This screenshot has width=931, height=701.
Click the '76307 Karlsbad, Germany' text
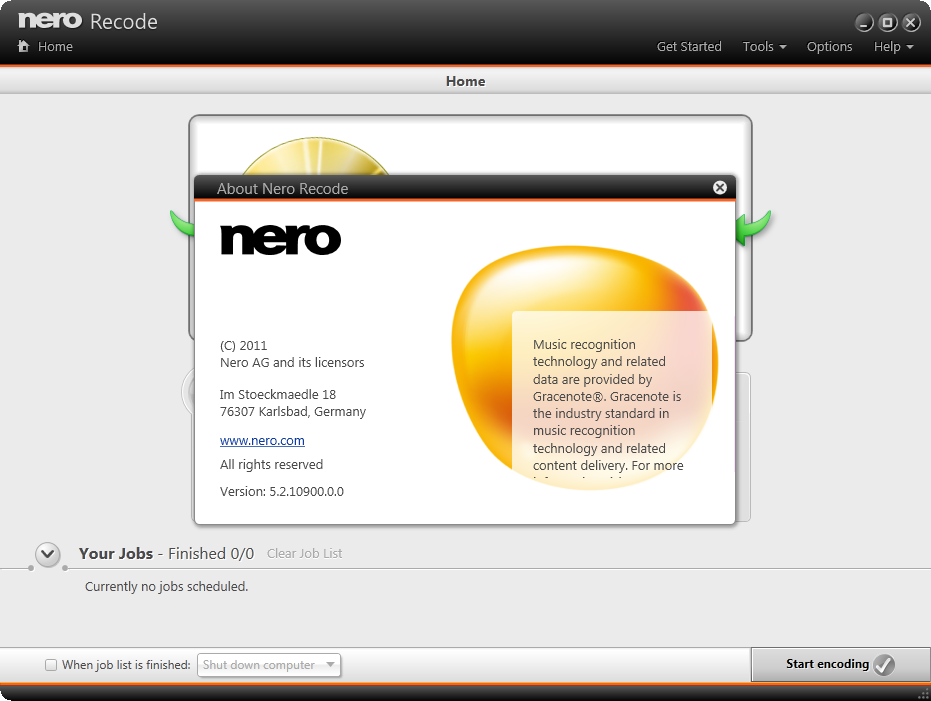[x=293, y=411]
